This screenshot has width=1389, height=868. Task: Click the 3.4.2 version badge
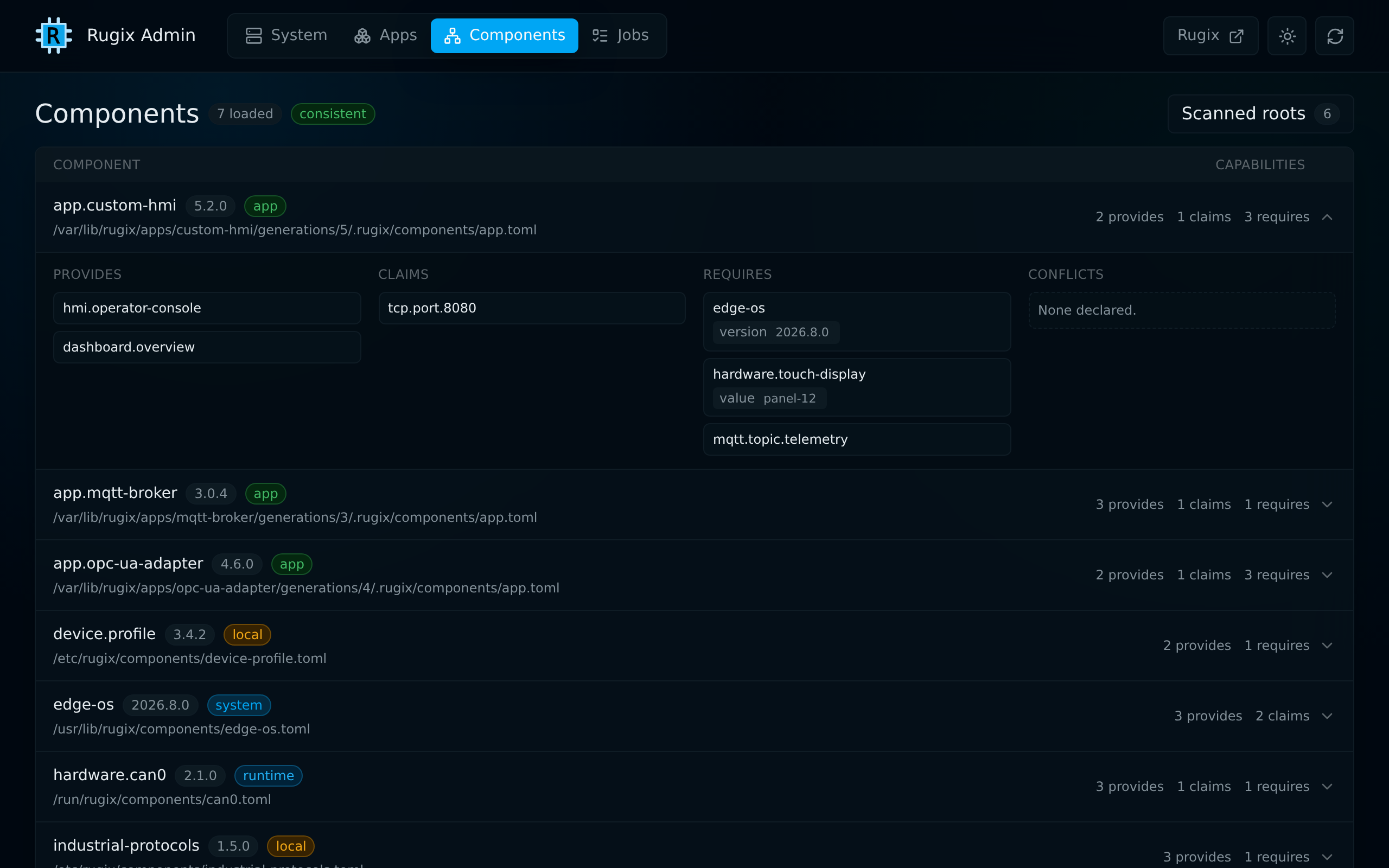[189, 635]
